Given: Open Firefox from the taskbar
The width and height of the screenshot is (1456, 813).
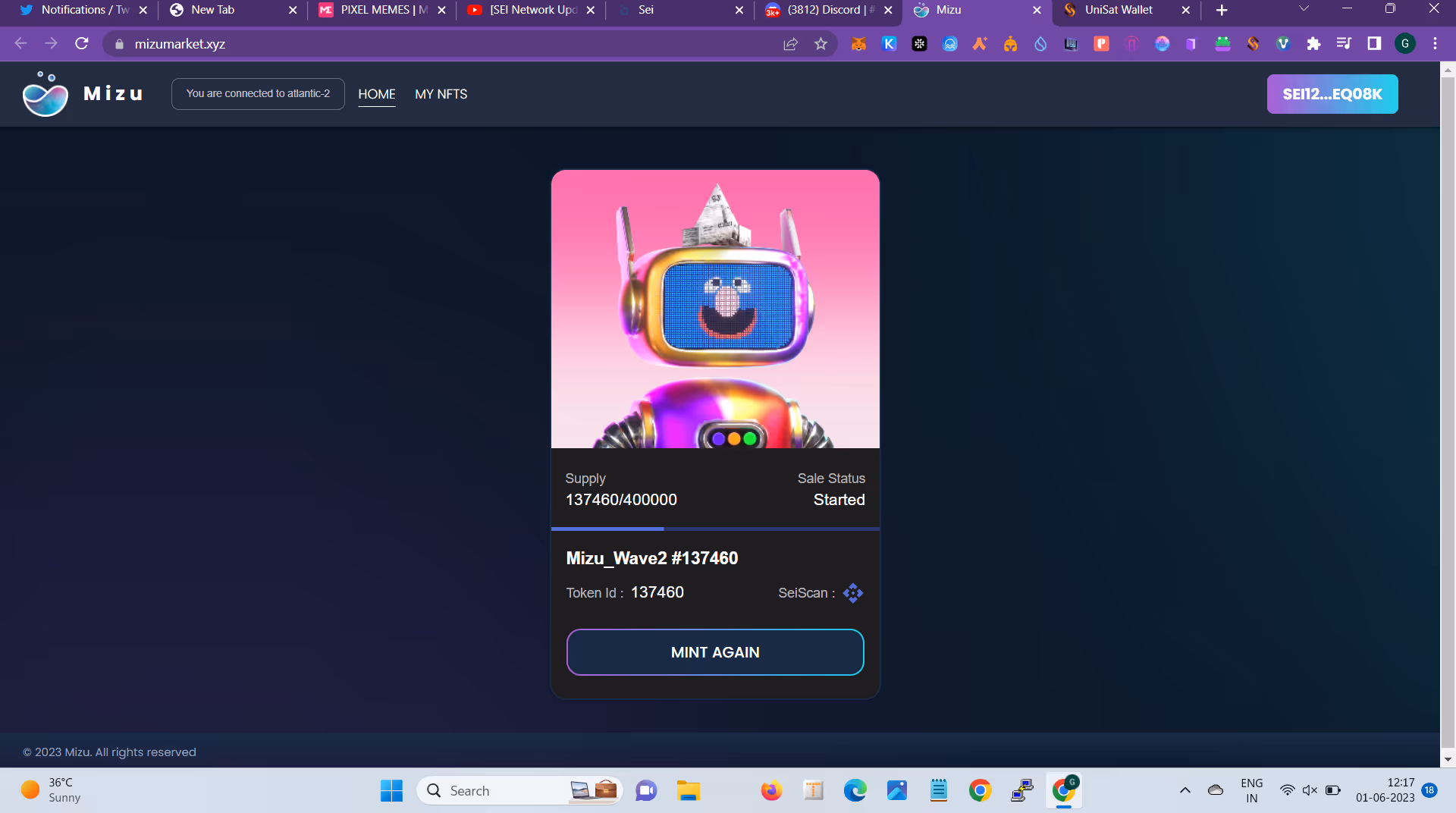Looking at the screenshot, I should 771,791.
